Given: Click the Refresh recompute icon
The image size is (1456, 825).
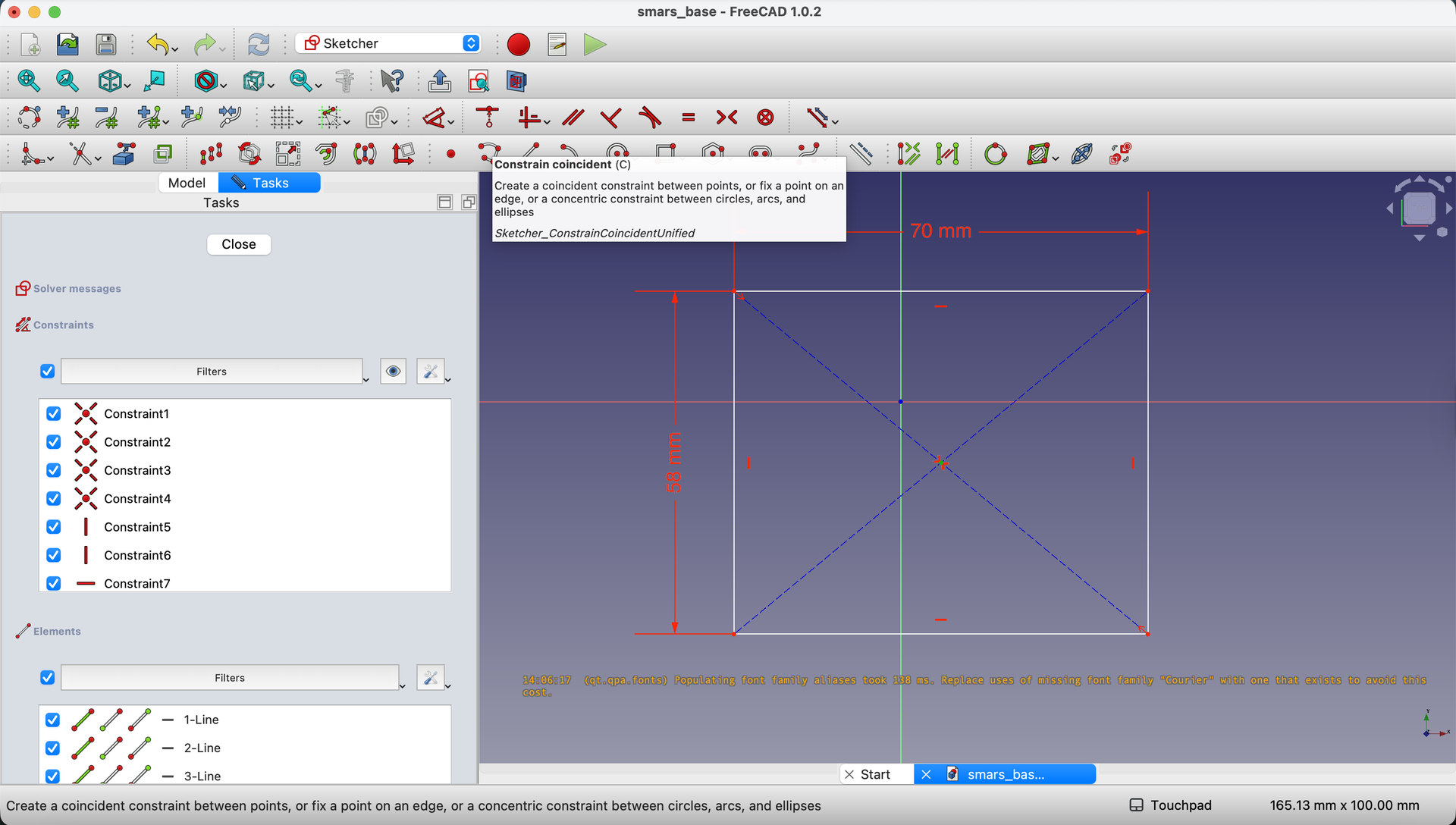Looking at the screenshot, I should (x=259, y=44).
